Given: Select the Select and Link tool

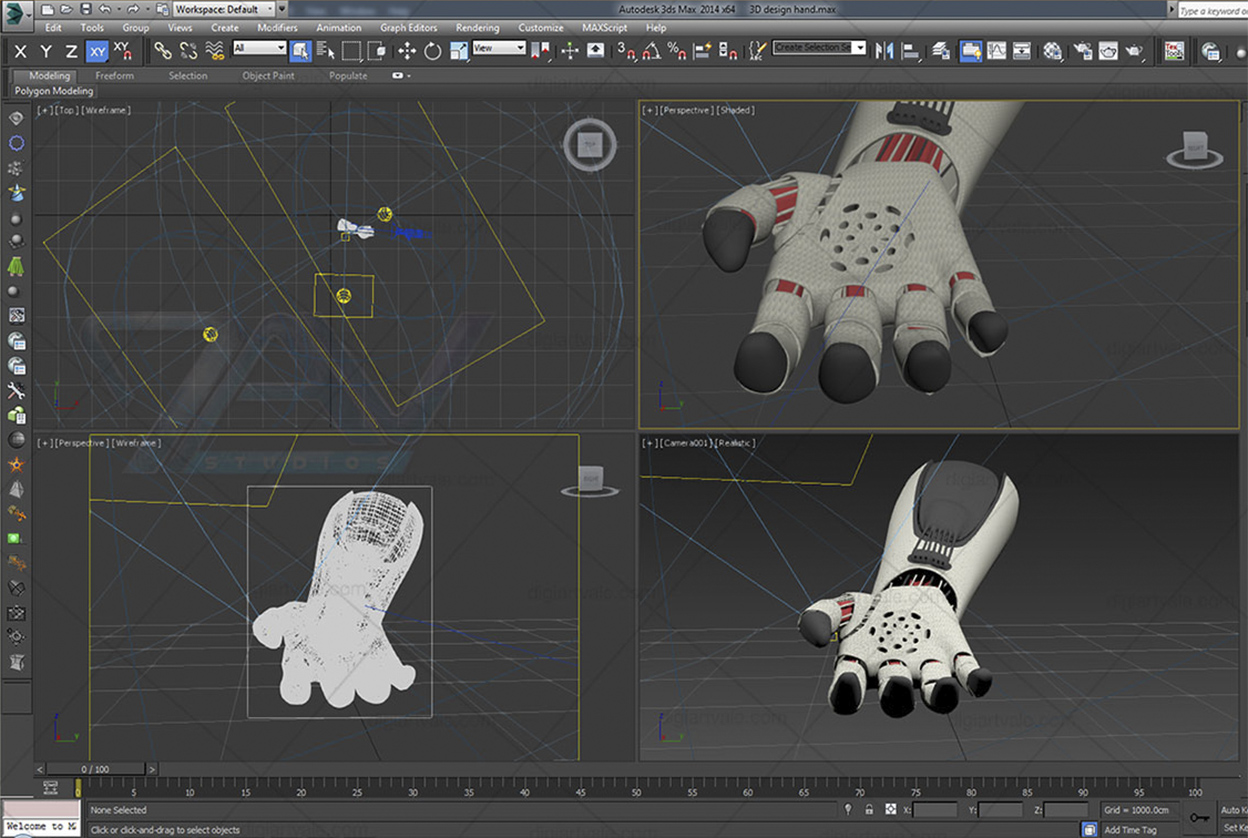Looking at the screenshot, I should 163,49.
